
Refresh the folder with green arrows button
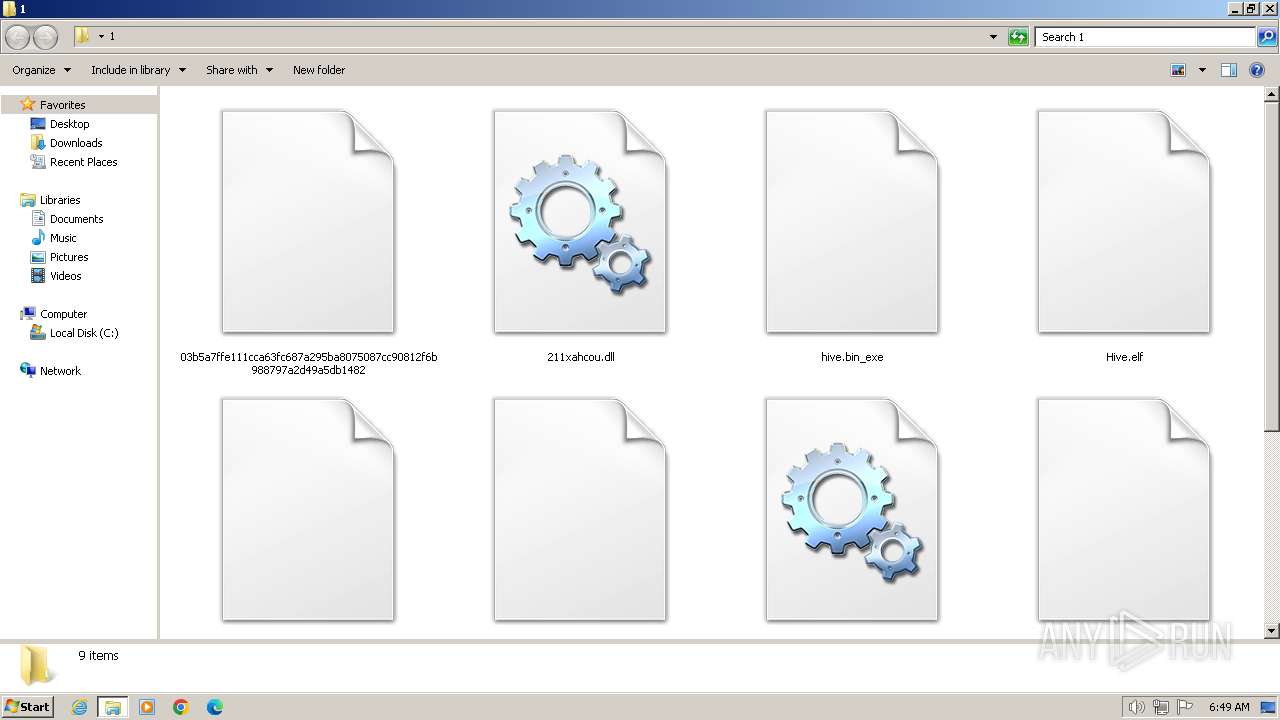click(1018, 37)
